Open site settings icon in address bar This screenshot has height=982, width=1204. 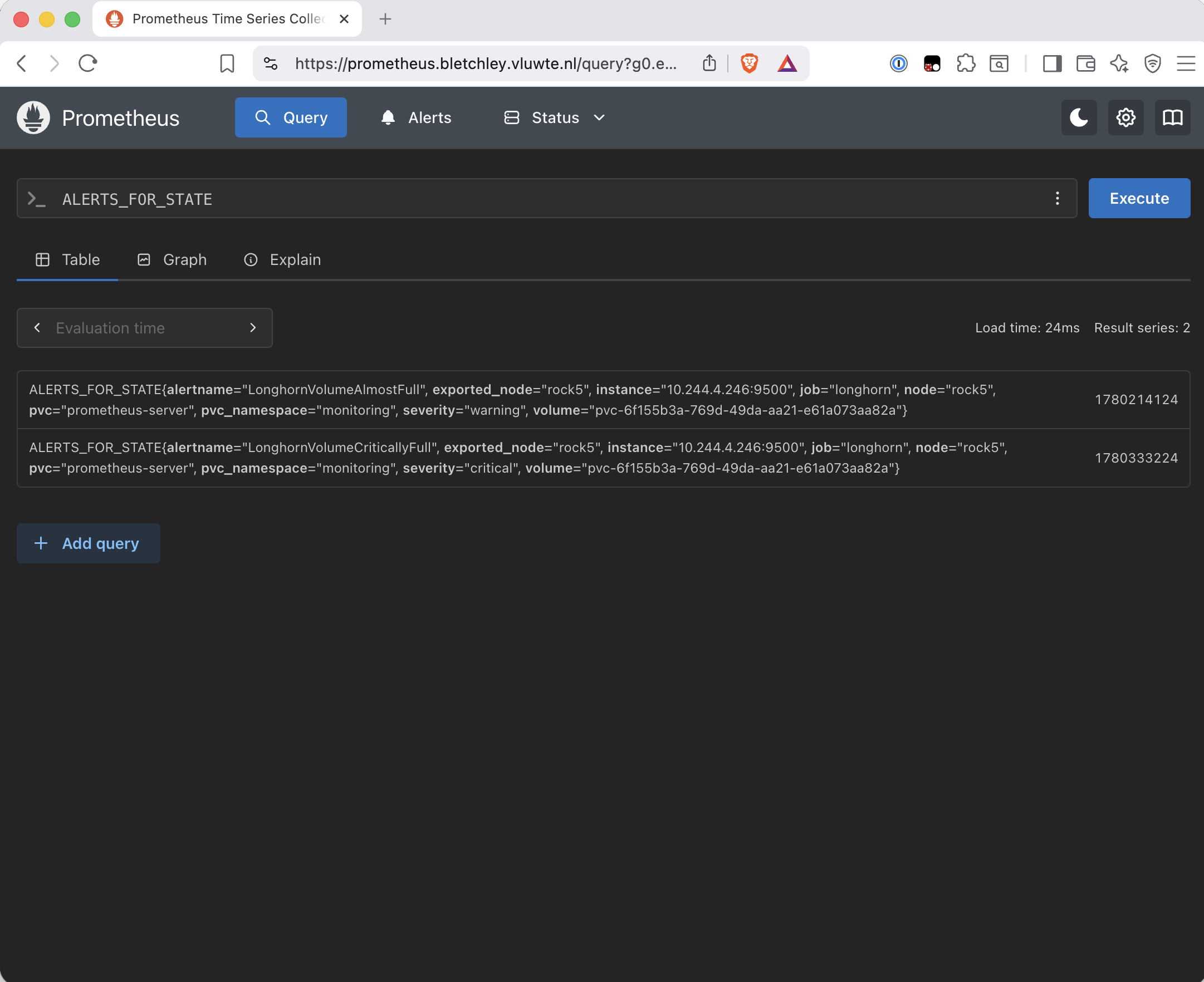pyautogui.click(x=271, y=63)
